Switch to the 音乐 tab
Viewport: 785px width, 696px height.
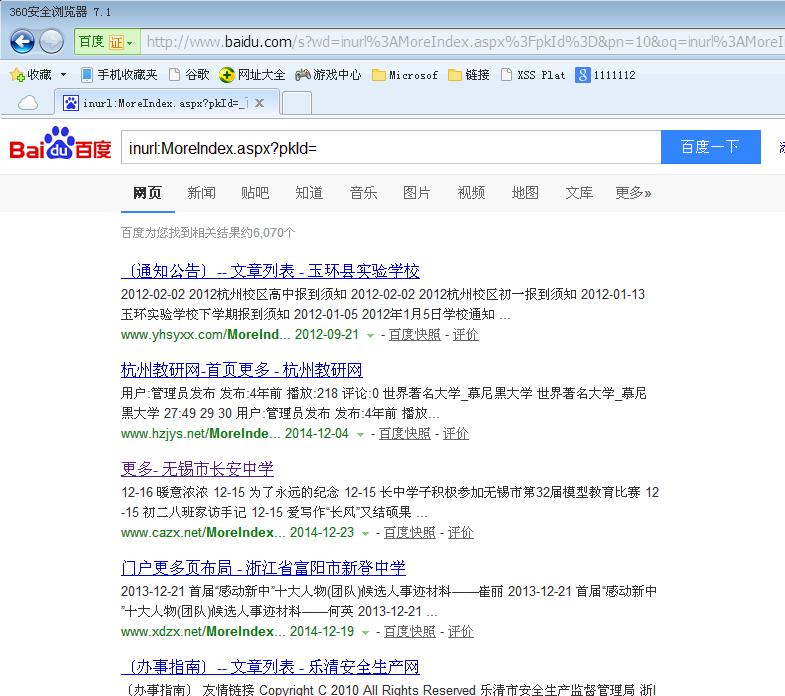(x=363, y=193)
